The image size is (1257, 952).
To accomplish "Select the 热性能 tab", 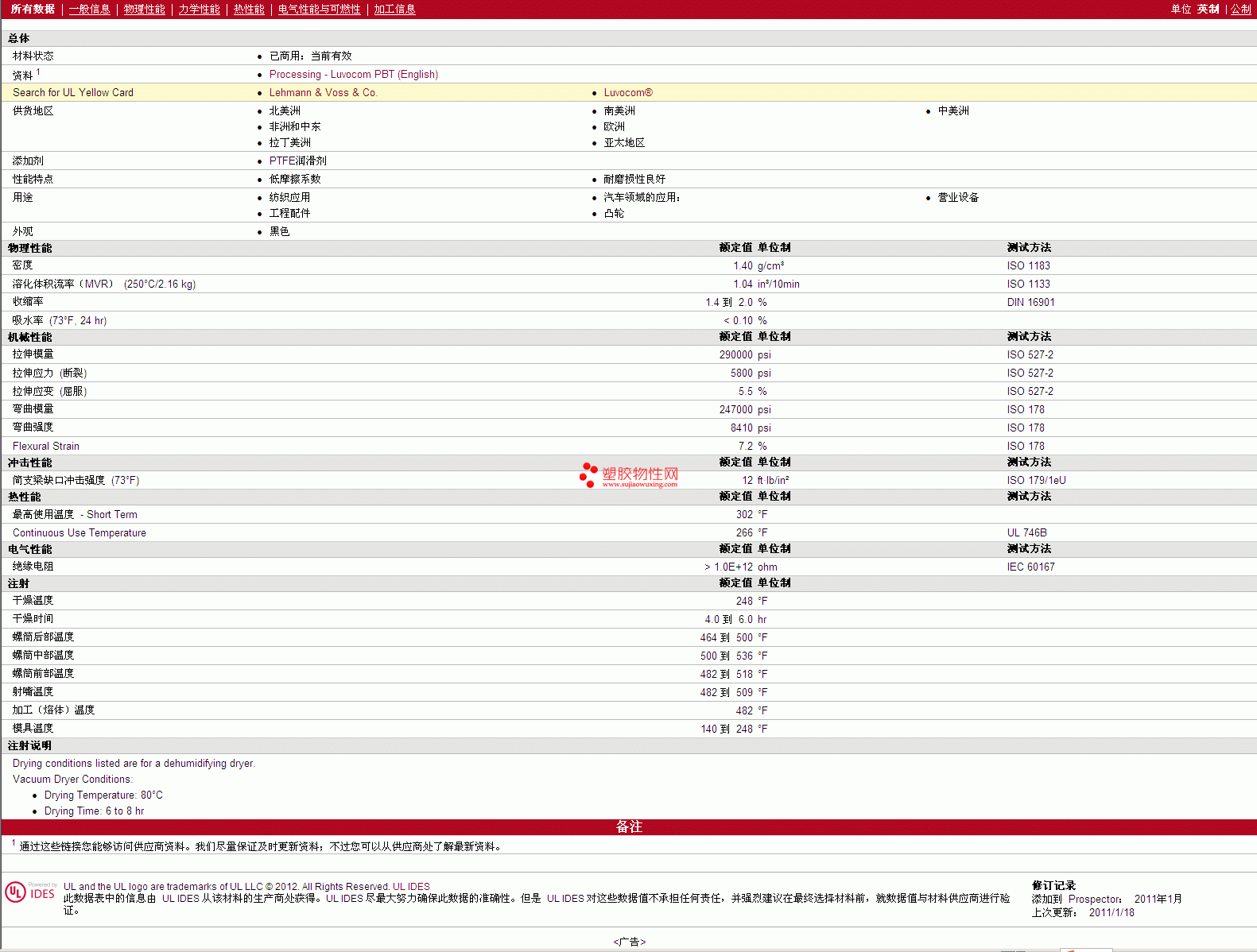I will (x=249, y=10).
